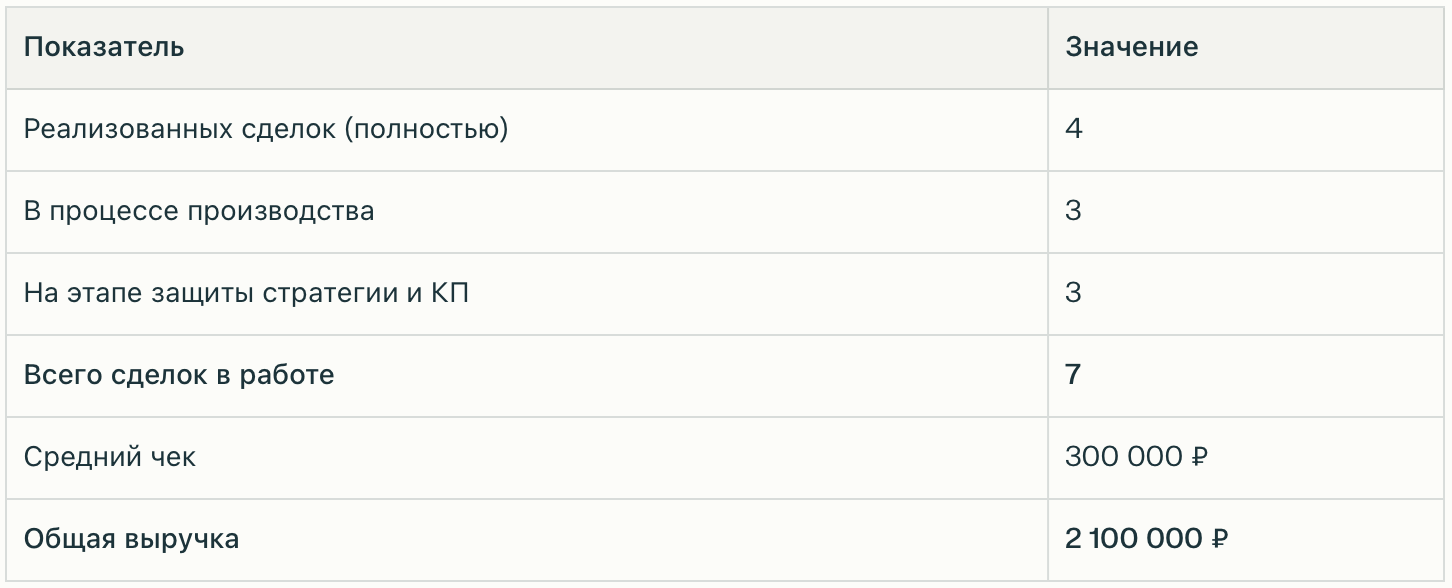Select the "Средний чек" label cell
Image resolution: width=1452 pixels, height=588 pixels.
tap(110, 457)
